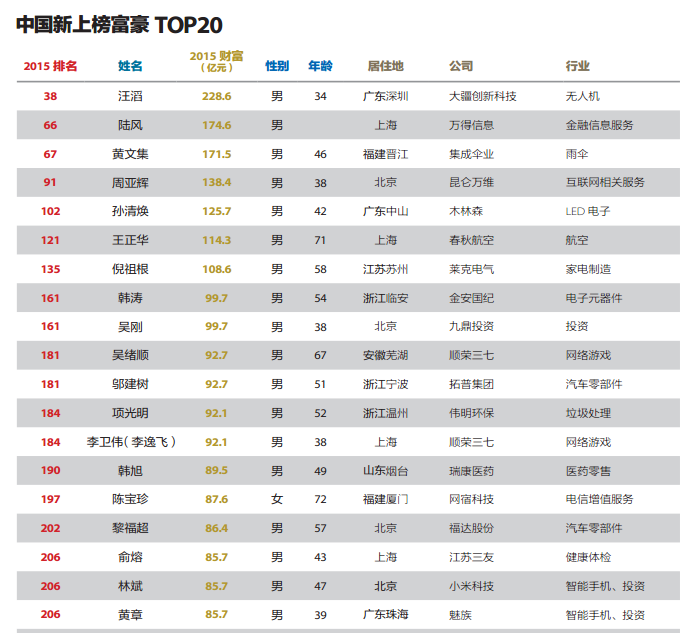682x633 pixels.
Task: Click company 大疆创新科技
Action: [483, 96]
